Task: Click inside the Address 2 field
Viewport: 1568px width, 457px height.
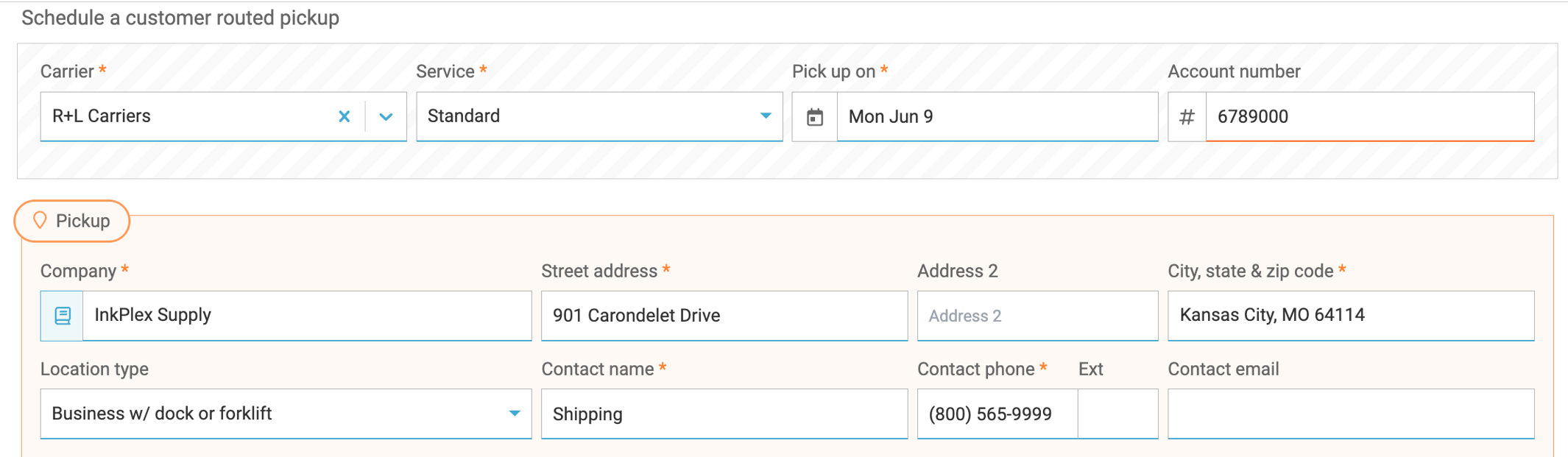Action: point(1036,315)
